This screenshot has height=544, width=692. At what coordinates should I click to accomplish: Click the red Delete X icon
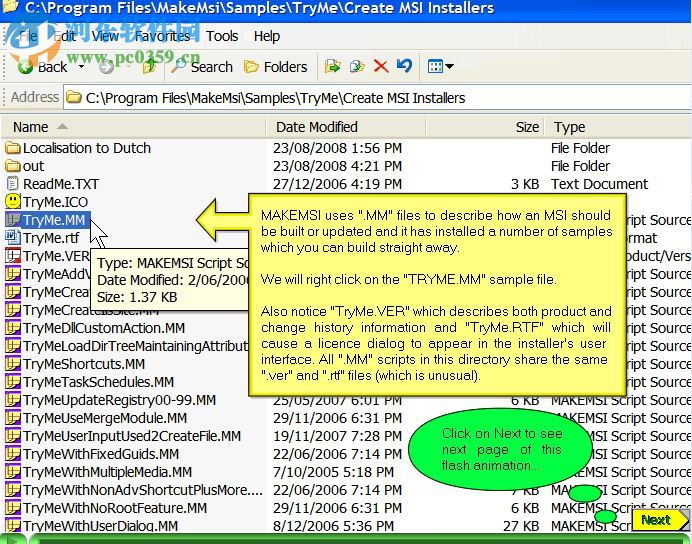pyautogui.click(x=380, y=66)
